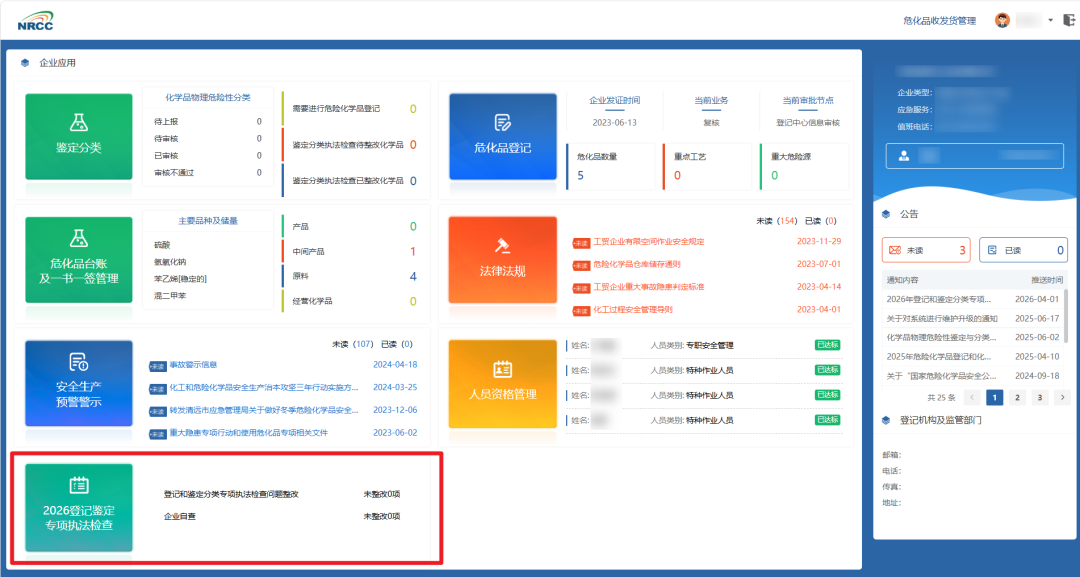Viewport: 1080px width, 577px height.
Task: Open notice 化学品物理危险性鉴定与分类
Action: 941,337
